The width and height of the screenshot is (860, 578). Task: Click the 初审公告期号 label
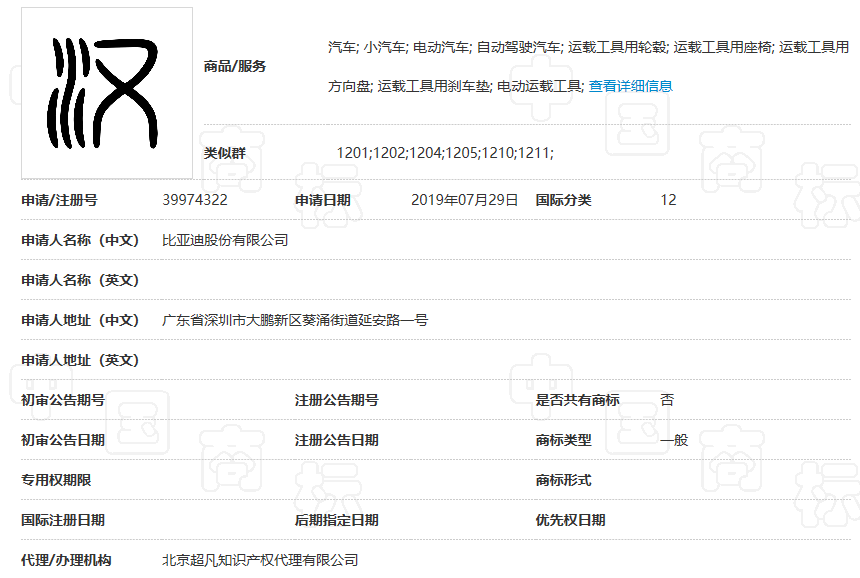pyautogui.click(x=63, y=400)
